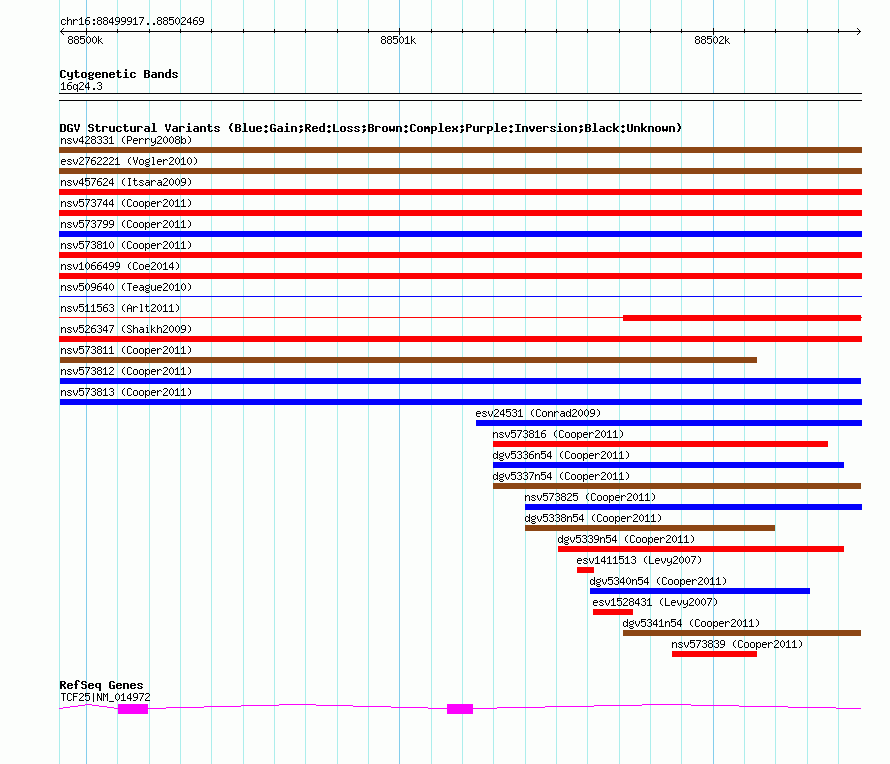Select nsv573810 (Cooper2011) label

pyautogui.click(x=126, y=245)
